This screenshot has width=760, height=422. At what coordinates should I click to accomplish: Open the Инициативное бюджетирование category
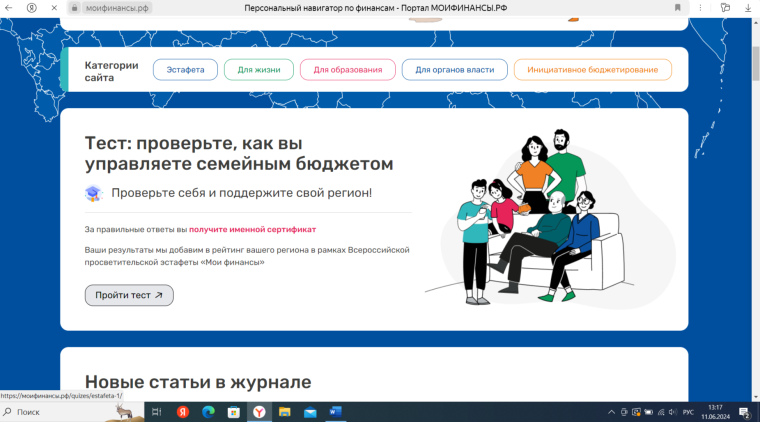pyautogui.click(x=592, y=70)
